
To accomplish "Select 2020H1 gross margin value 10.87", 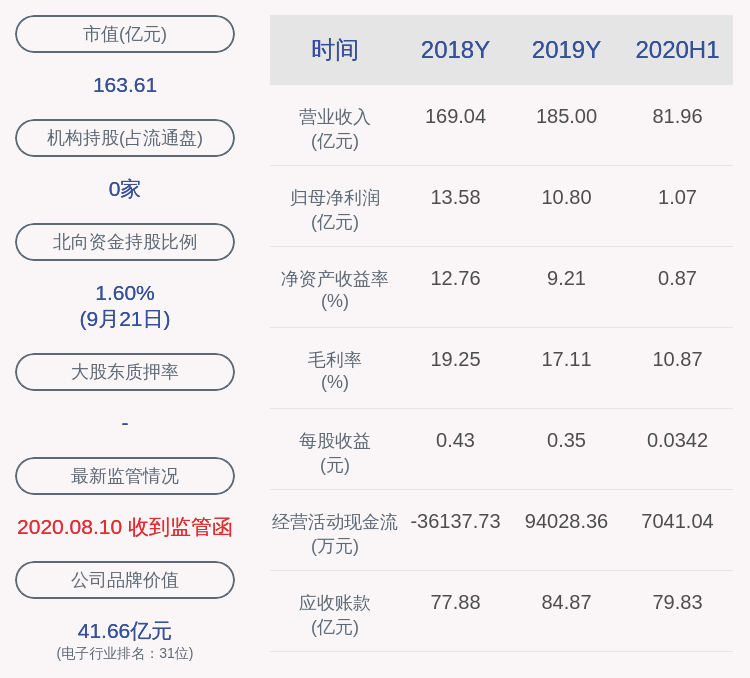I will pyautogui.click(x=677, y=359).
